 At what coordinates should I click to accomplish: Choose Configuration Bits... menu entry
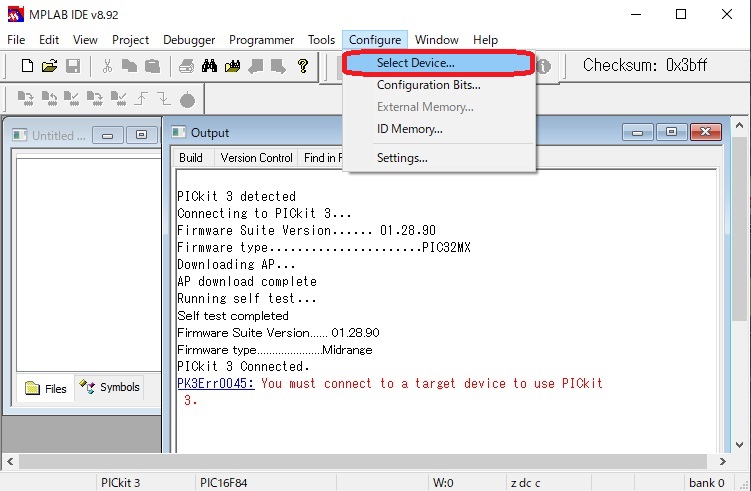coord(439,85)
